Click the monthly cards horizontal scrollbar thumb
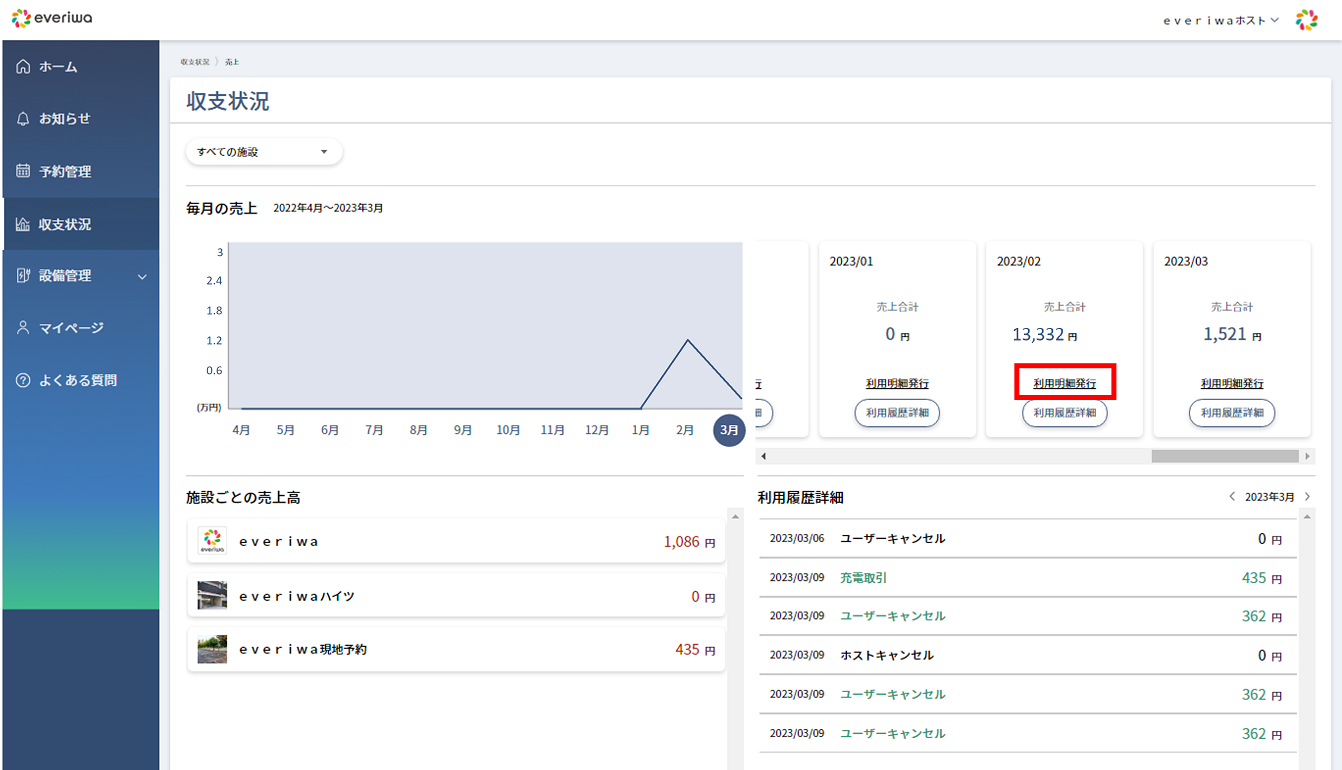Screen dimensions: 1342x770 coord(1226,456)
